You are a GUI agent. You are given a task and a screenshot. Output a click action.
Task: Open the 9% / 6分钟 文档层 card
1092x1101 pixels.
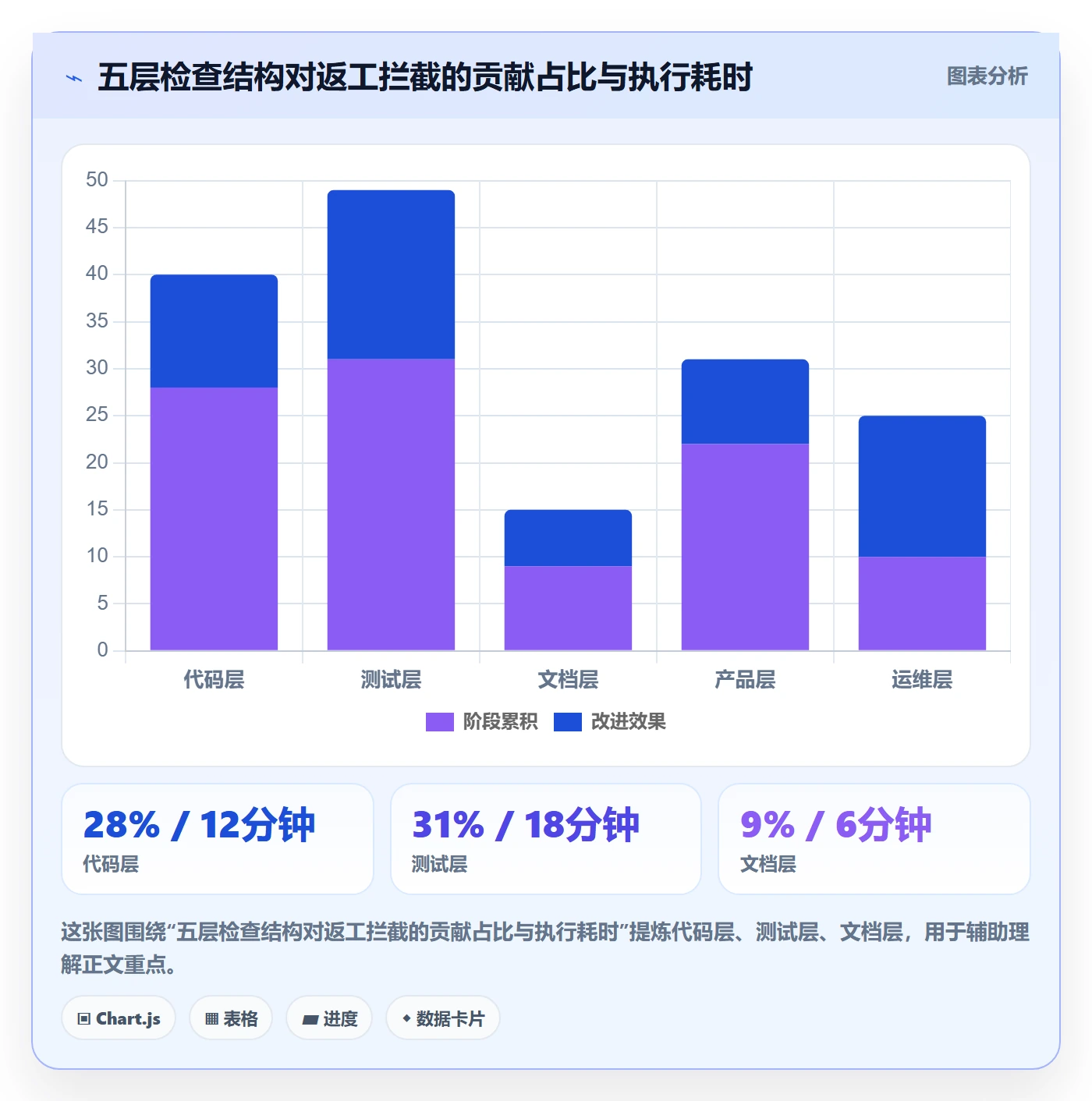pos(874,839)
